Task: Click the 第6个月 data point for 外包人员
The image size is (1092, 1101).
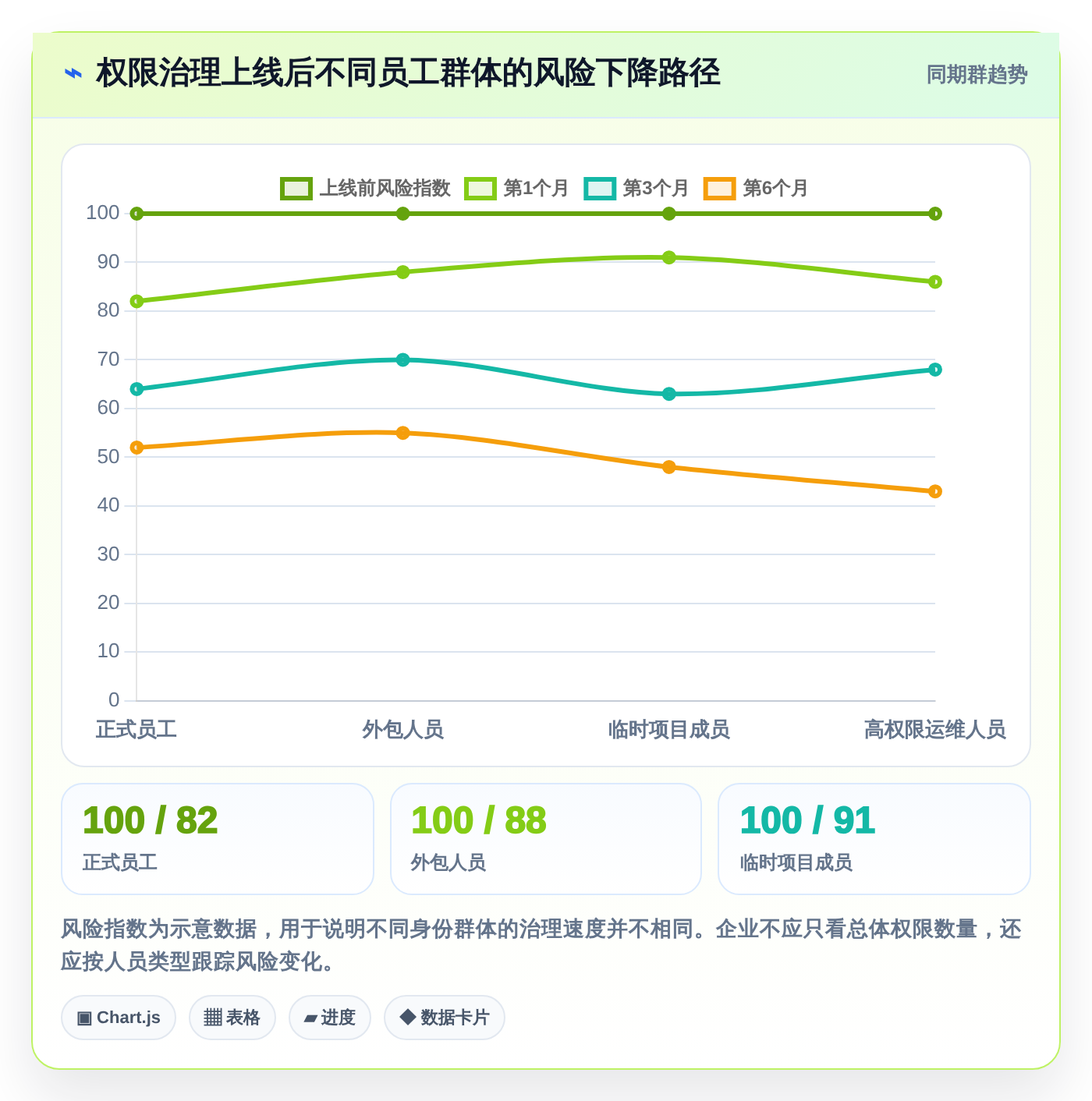Action: coord(402,433)
